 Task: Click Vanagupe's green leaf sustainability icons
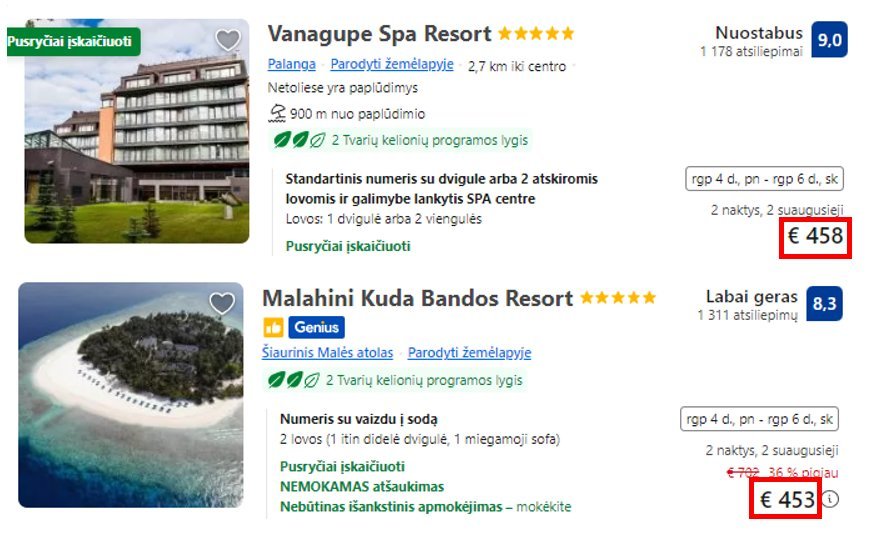pos(298,140)
